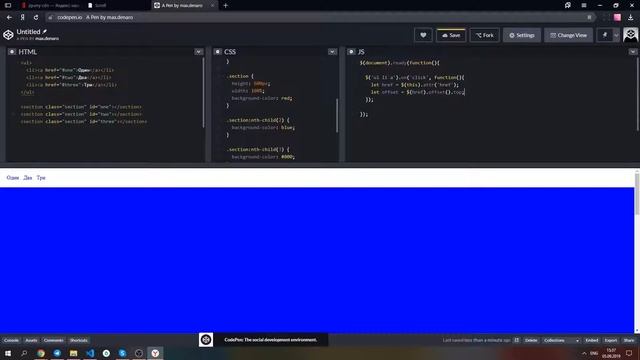Open the HTML editor settings gear

pyautogui.click(x=12, y=52)
